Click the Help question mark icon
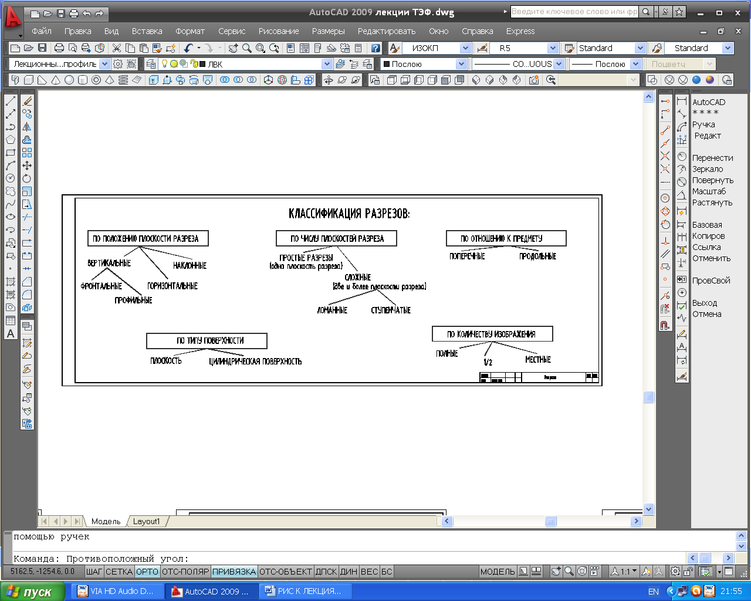 tap(376, 48)
